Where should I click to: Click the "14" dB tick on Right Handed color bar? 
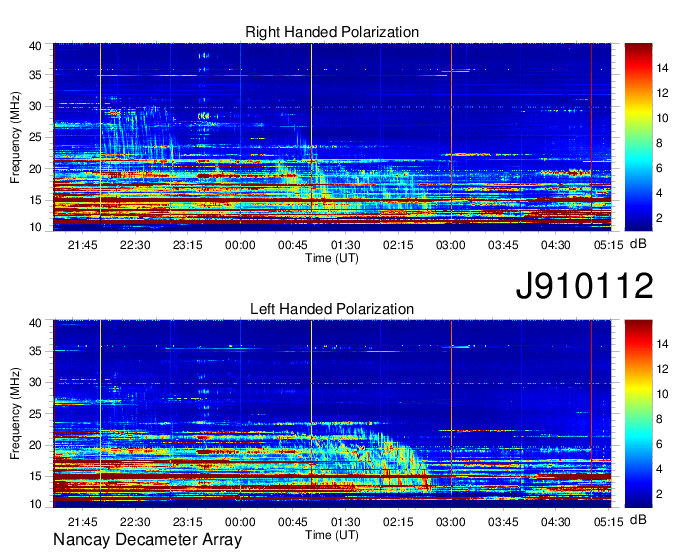(x=662, y=68)
